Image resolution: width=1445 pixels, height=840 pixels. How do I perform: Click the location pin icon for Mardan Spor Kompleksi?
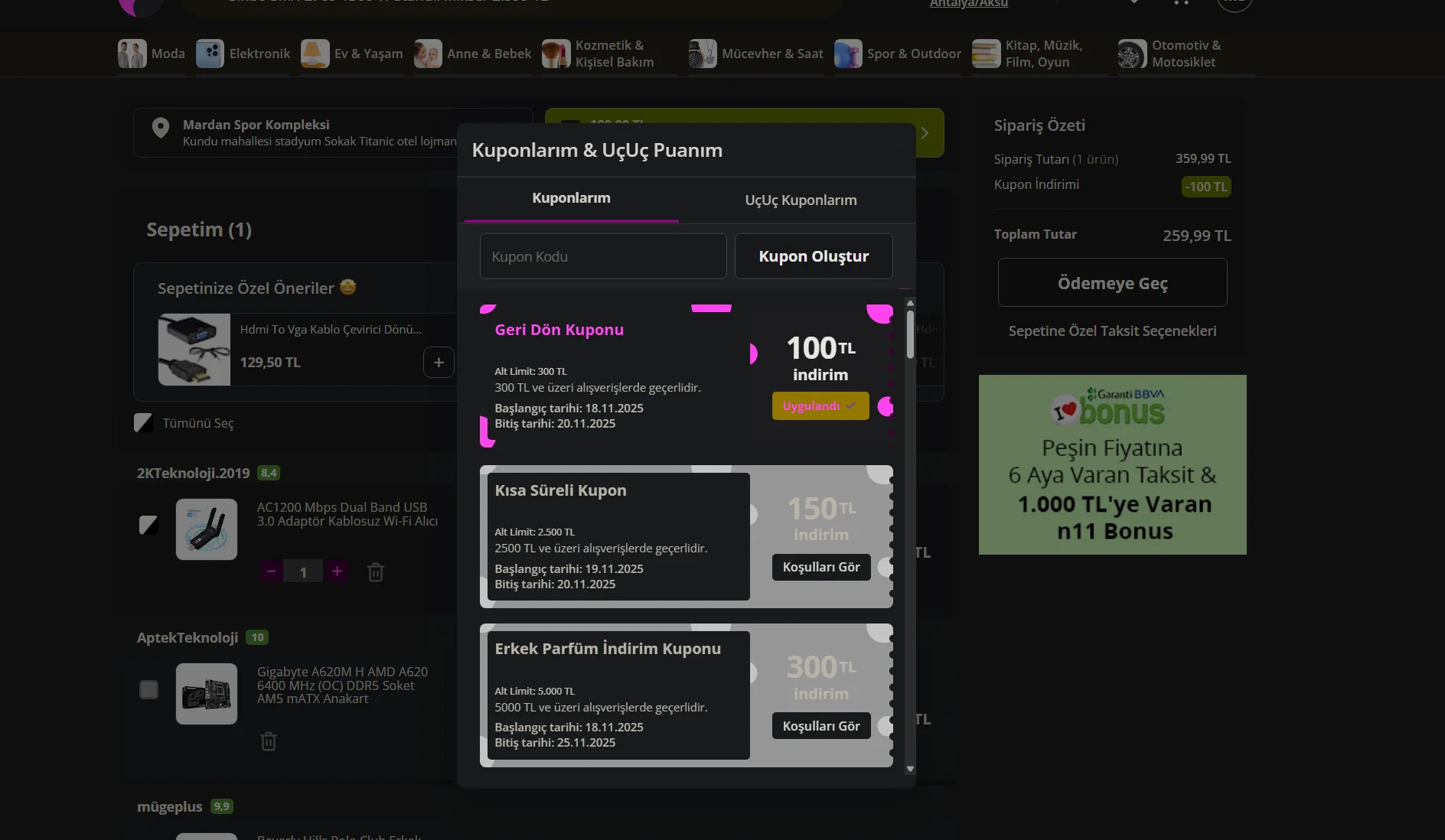click(161, 128)
